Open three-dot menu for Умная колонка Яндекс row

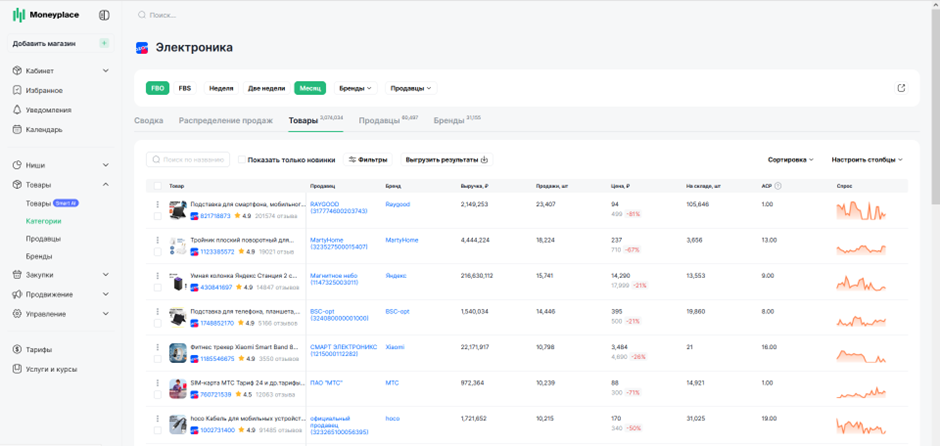click(158, 276)
